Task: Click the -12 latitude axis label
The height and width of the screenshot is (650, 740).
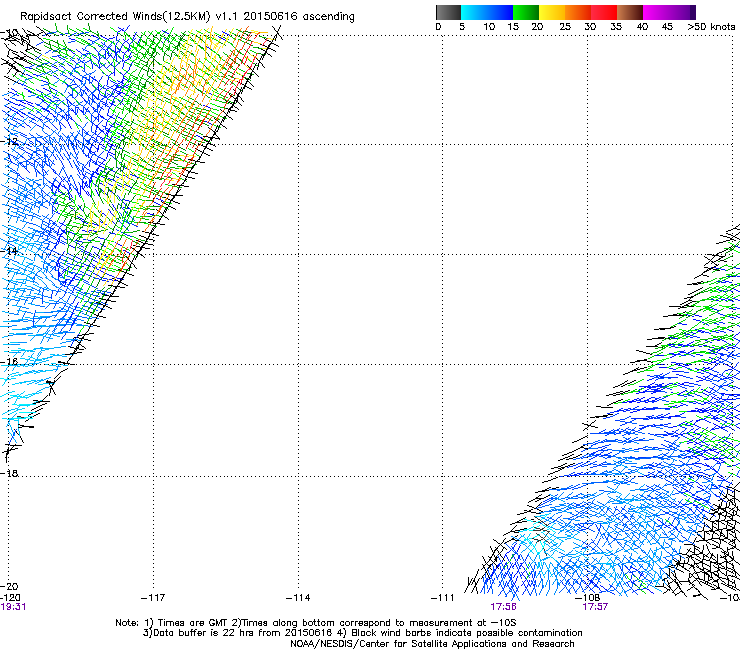Action: point(10,141)
